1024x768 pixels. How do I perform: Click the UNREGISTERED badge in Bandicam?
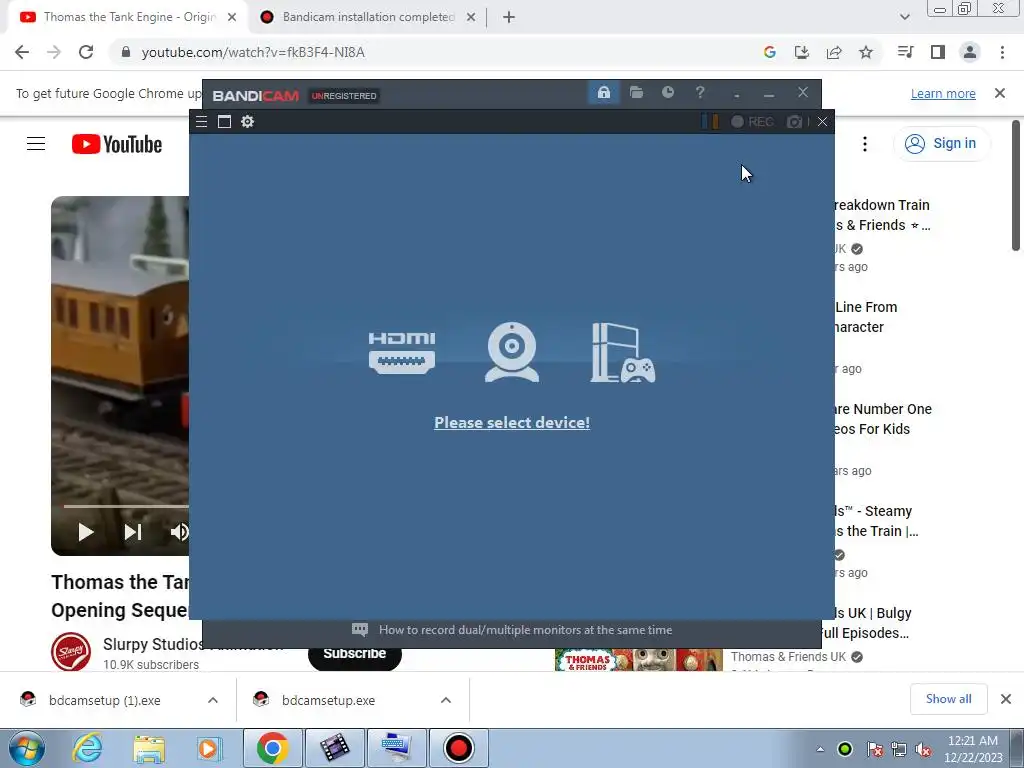[x=344, y=96]
